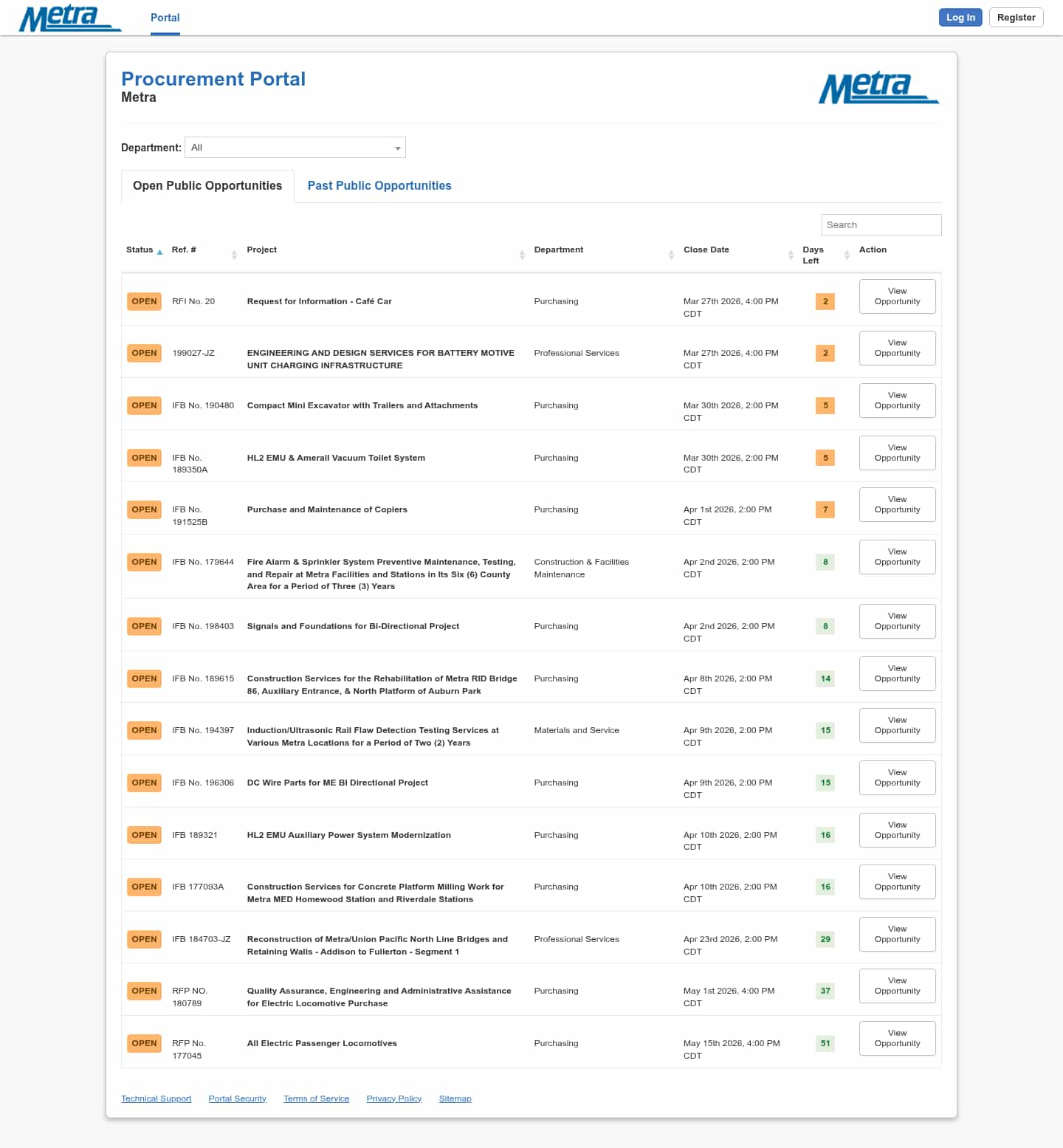Click the Procurement Portal heading

click(213, 79)
